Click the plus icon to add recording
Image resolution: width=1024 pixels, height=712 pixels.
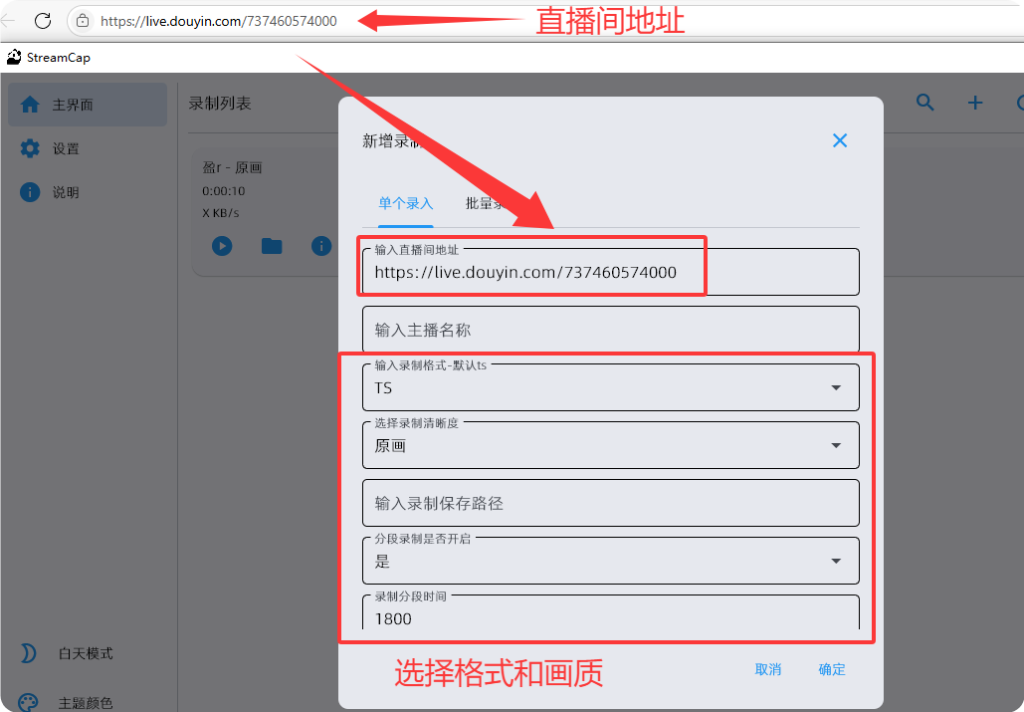pos(975,103)
